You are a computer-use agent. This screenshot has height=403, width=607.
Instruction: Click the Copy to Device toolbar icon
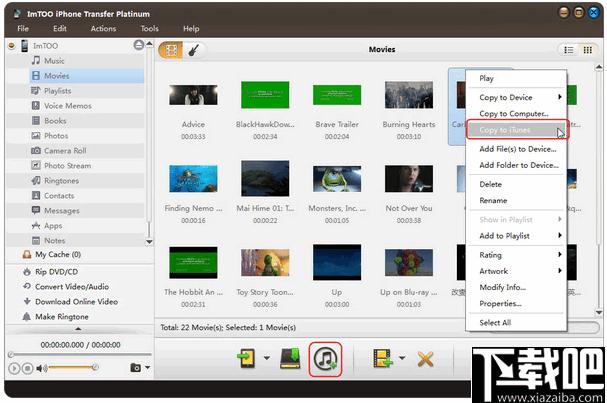pyautogui.click(x=246, y=358)
